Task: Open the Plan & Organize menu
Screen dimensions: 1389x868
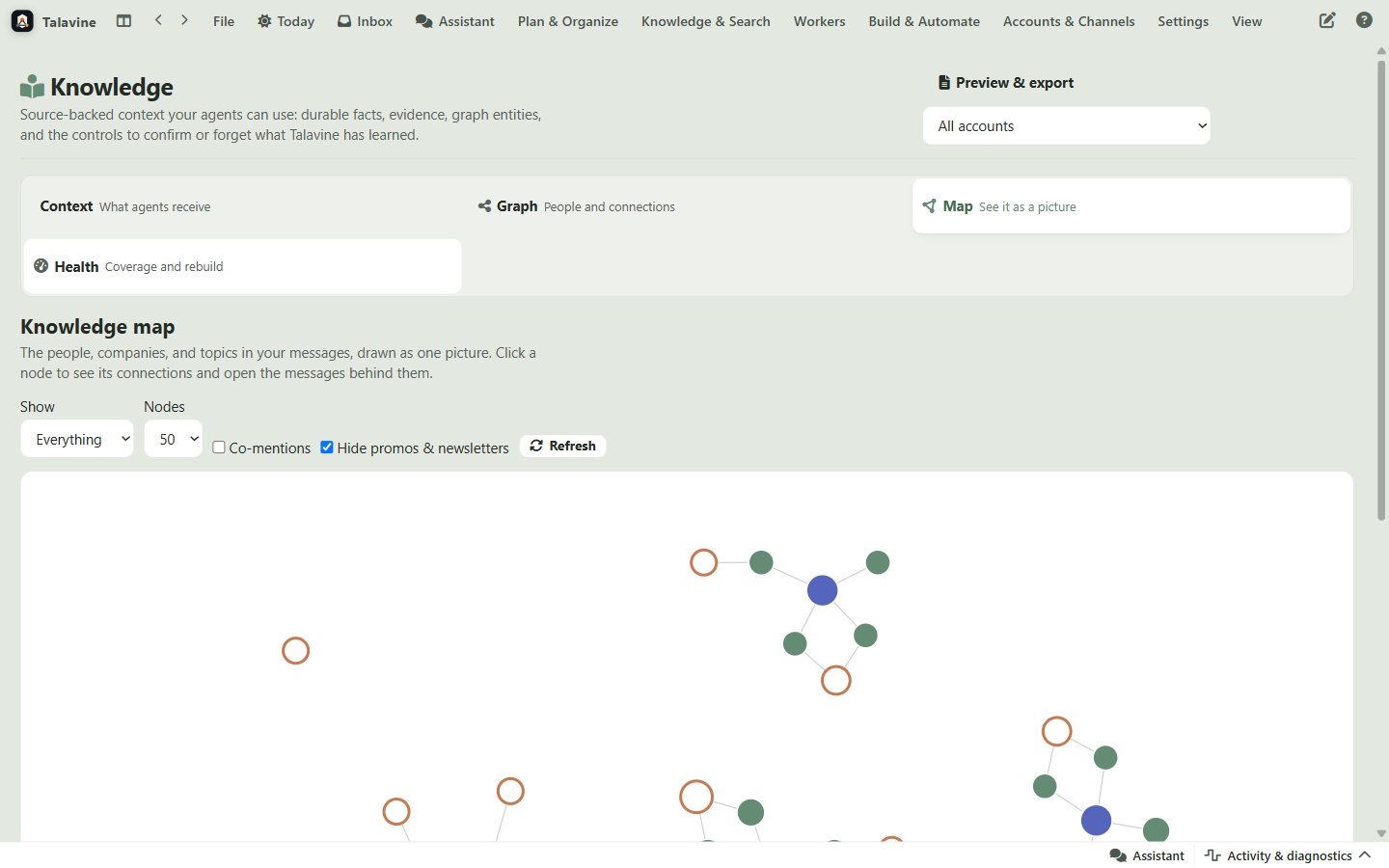Action: point(568,21)
